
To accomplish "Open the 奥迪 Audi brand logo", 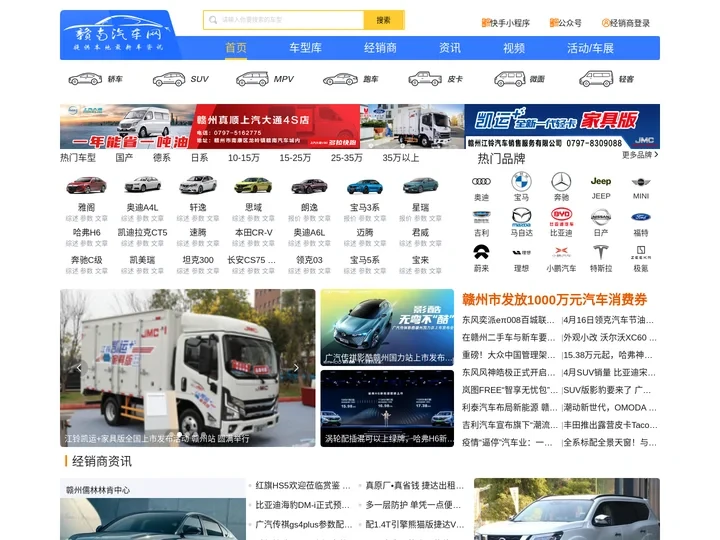I will pos(481,182).
